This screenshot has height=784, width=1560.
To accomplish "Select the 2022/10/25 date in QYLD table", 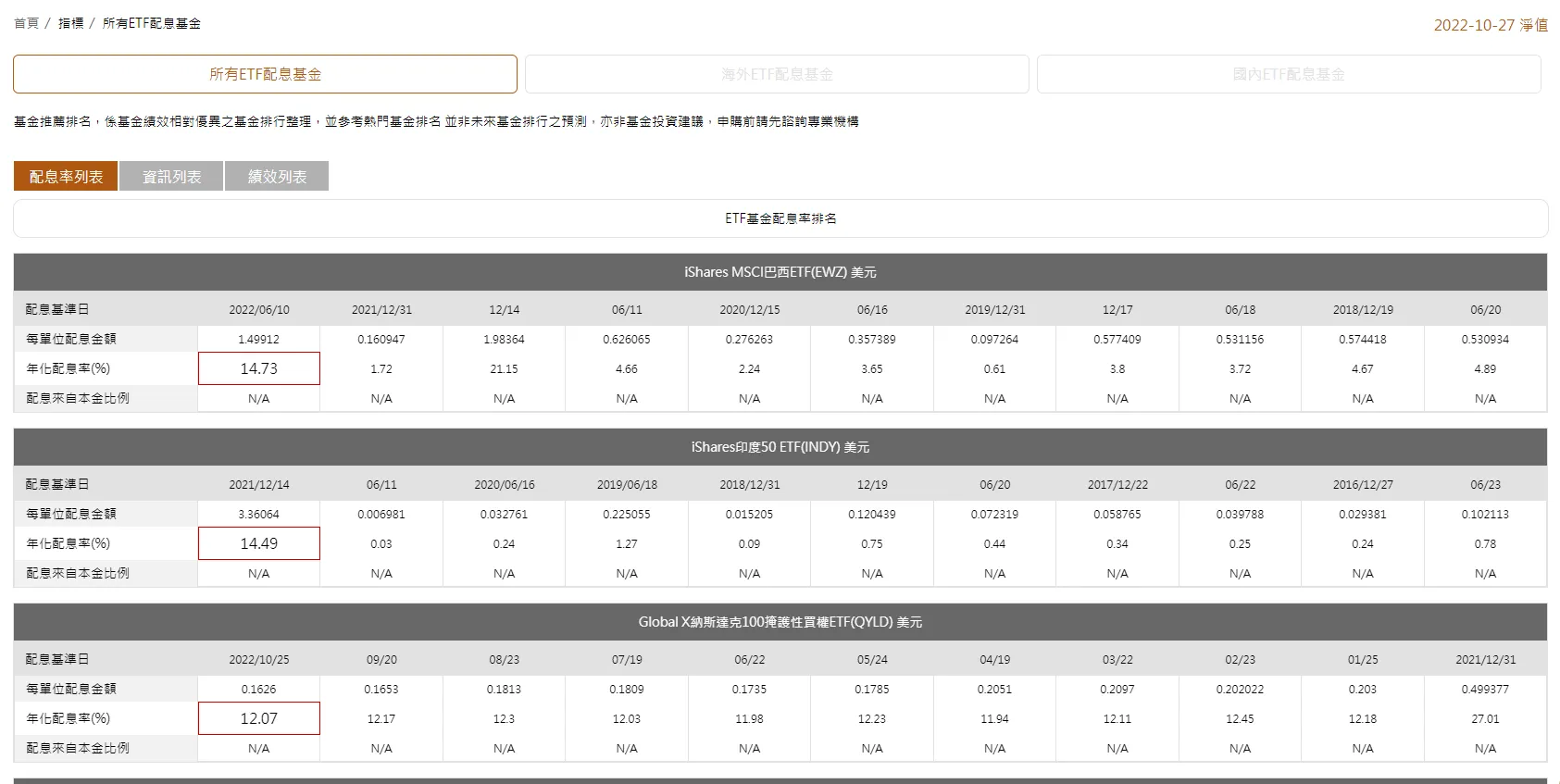I will (x=259, y=660).
